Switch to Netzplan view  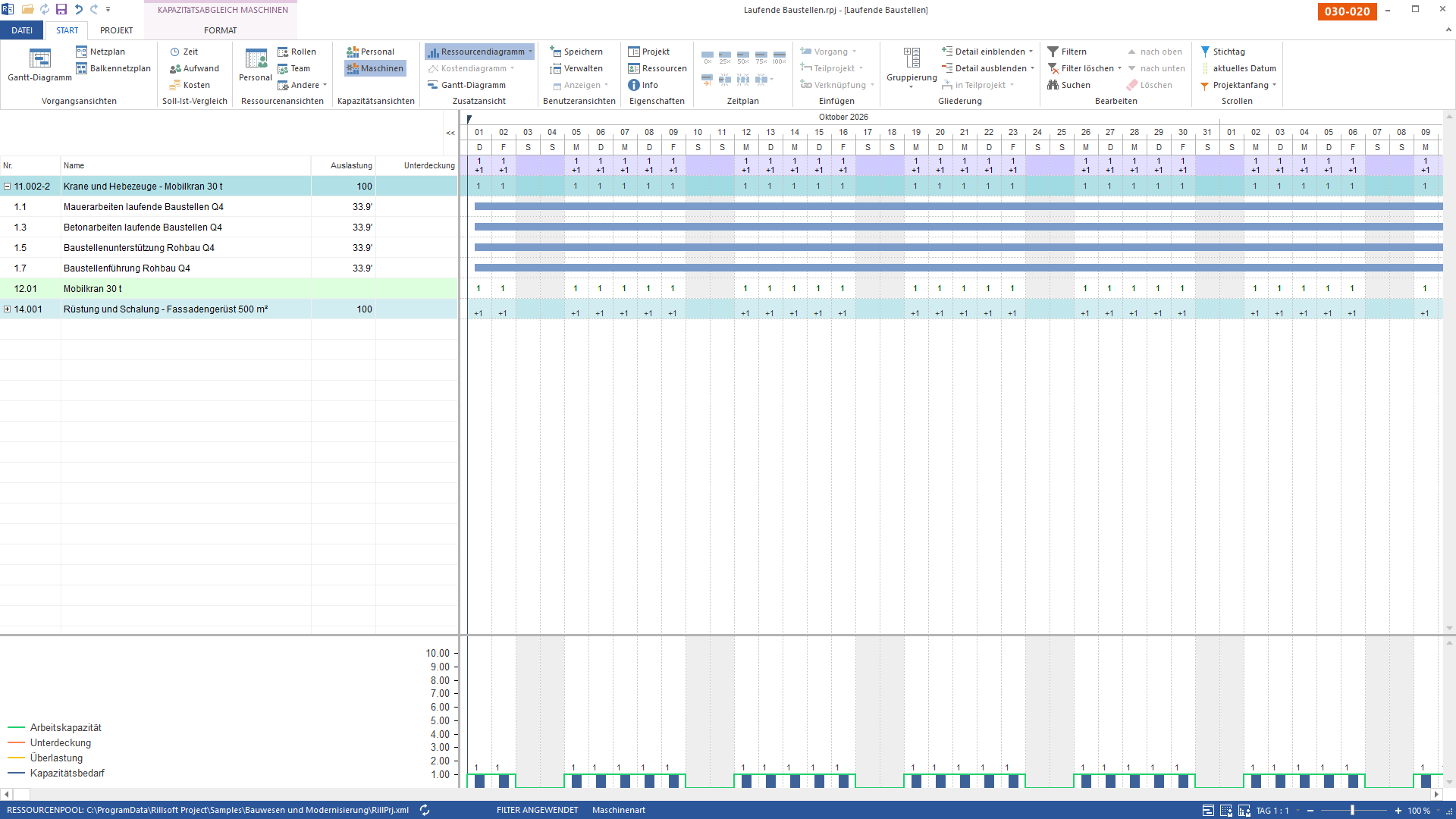[100, 52]
